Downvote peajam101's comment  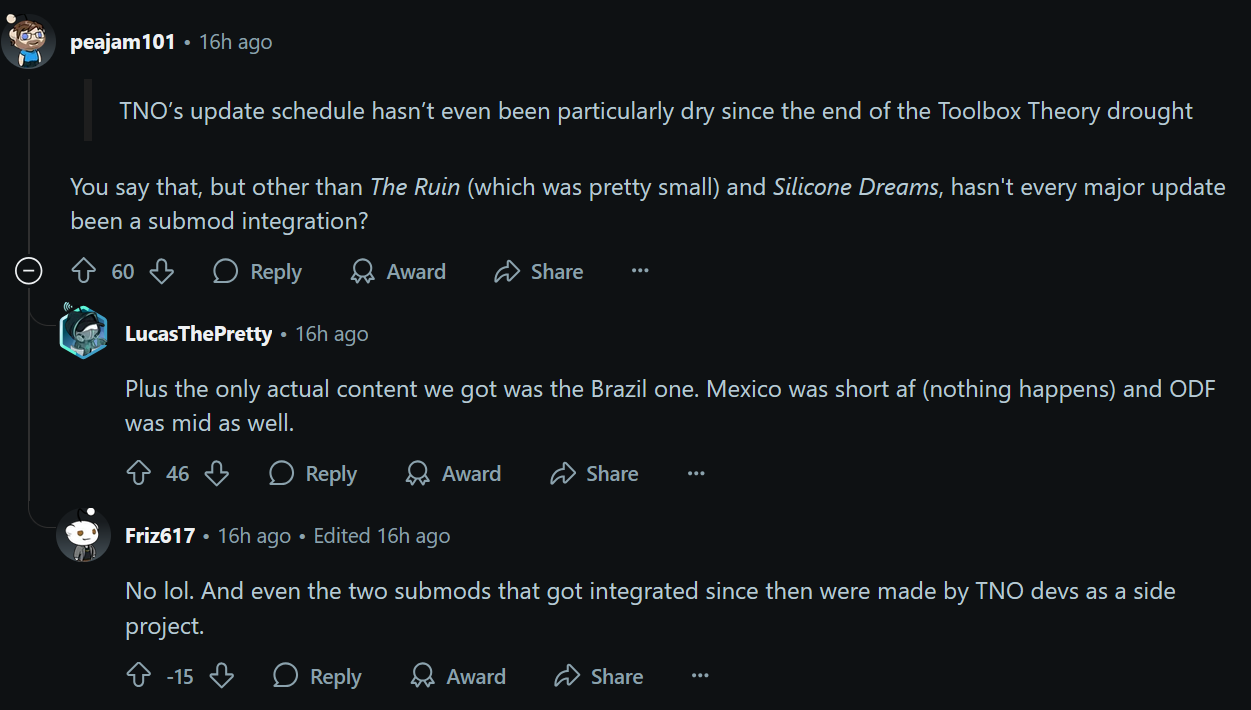[161, 271]
